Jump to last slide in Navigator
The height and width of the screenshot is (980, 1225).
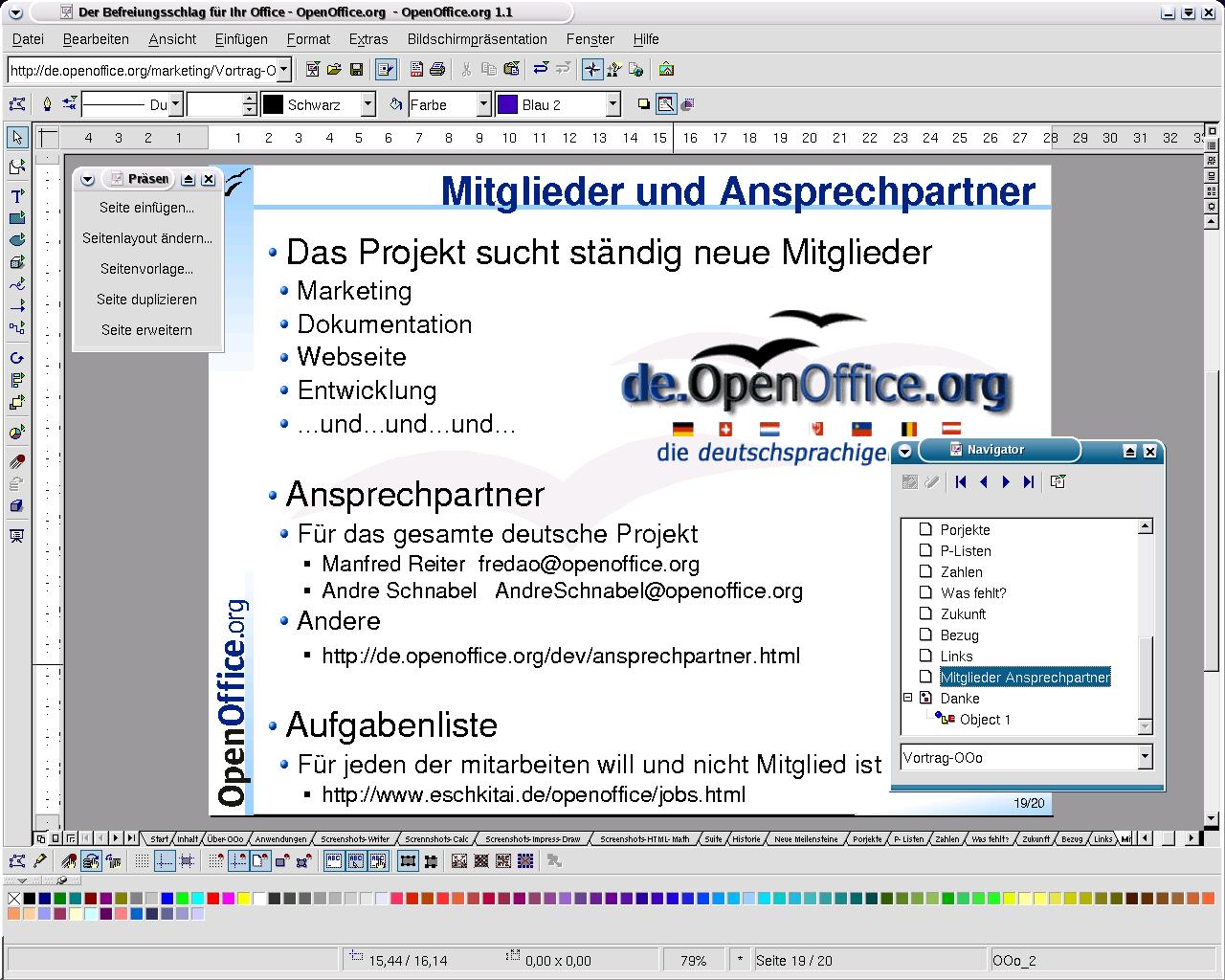click(1029, 482)
